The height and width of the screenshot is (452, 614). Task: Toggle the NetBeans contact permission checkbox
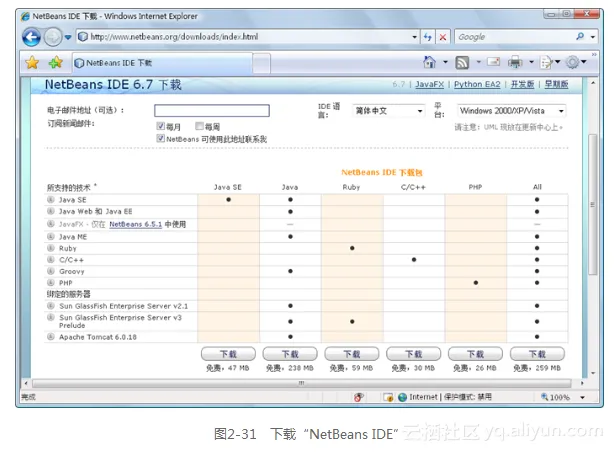161,139
